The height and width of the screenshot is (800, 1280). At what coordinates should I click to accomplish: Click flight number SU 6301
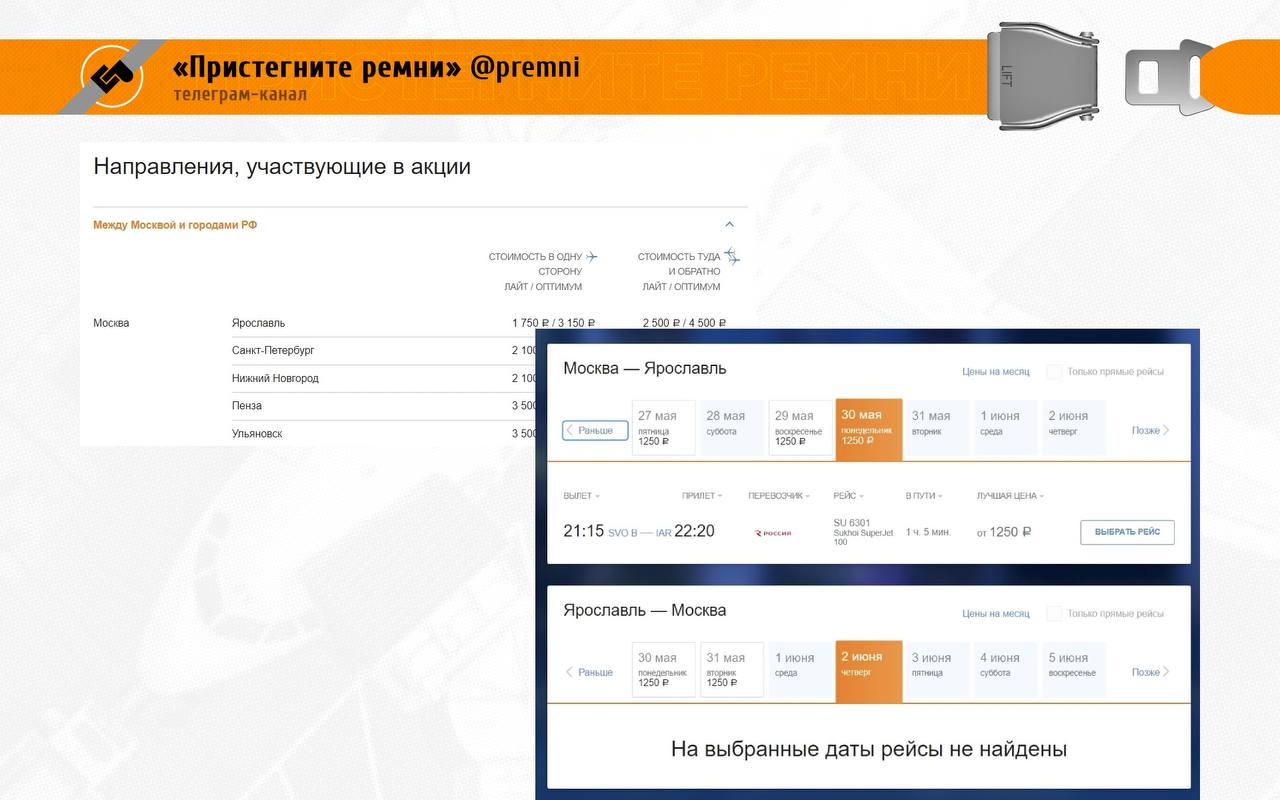point(852,523)
